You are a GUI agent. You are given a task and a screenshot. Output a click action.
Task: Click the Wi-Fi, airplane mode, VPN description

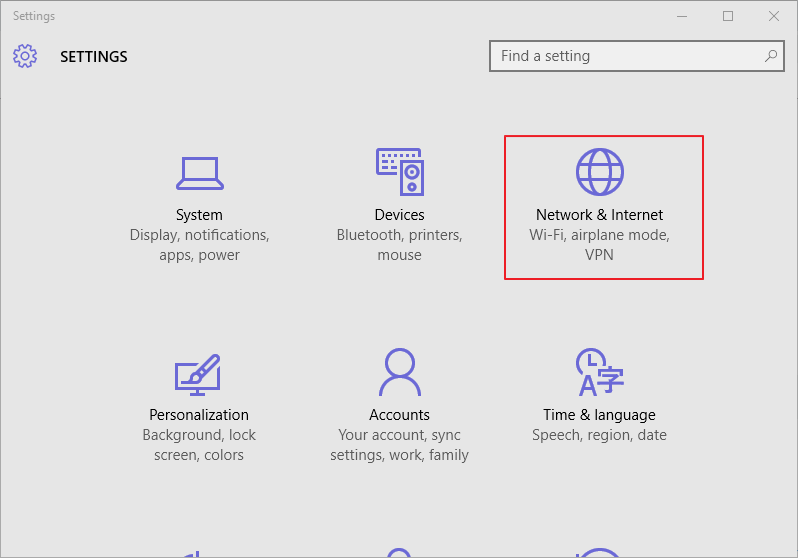(599, 245)
